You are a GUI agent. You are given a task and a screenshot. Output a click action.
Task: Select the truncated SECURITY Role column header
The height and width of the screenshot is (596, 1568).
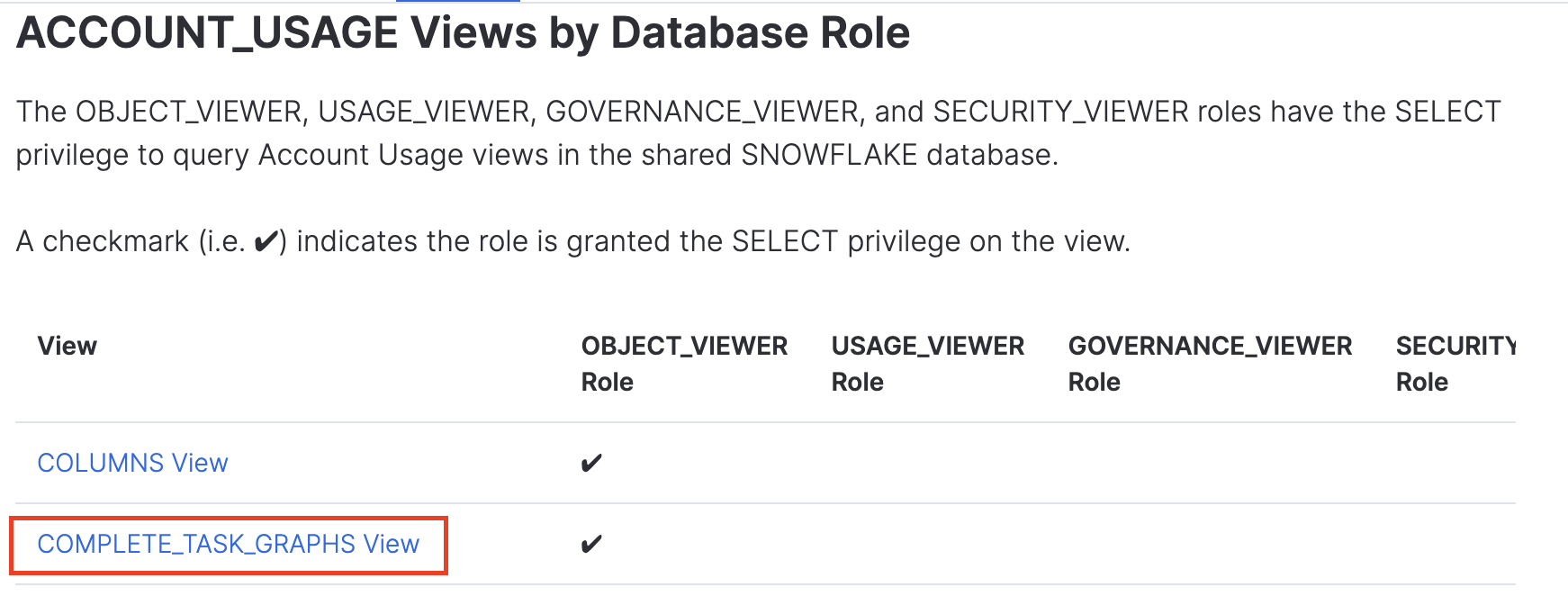1454,363
